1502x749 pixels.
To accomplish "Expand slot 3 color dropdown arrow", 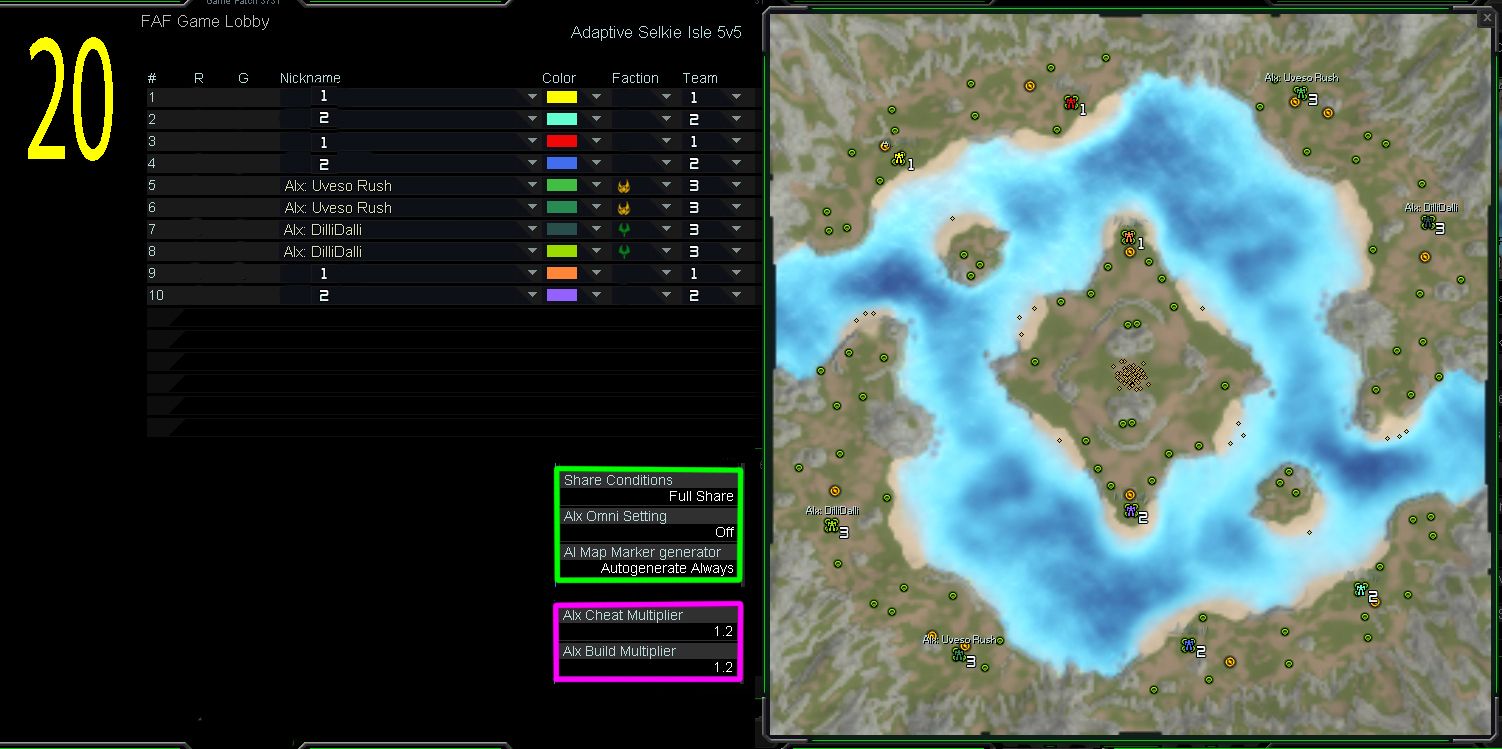I will click(x=596, y=142).
